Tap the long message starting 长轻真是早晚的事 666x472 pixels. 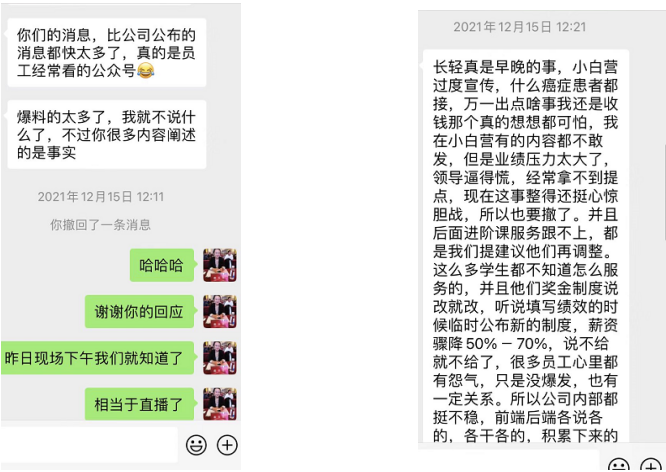(x=526, y=246)
